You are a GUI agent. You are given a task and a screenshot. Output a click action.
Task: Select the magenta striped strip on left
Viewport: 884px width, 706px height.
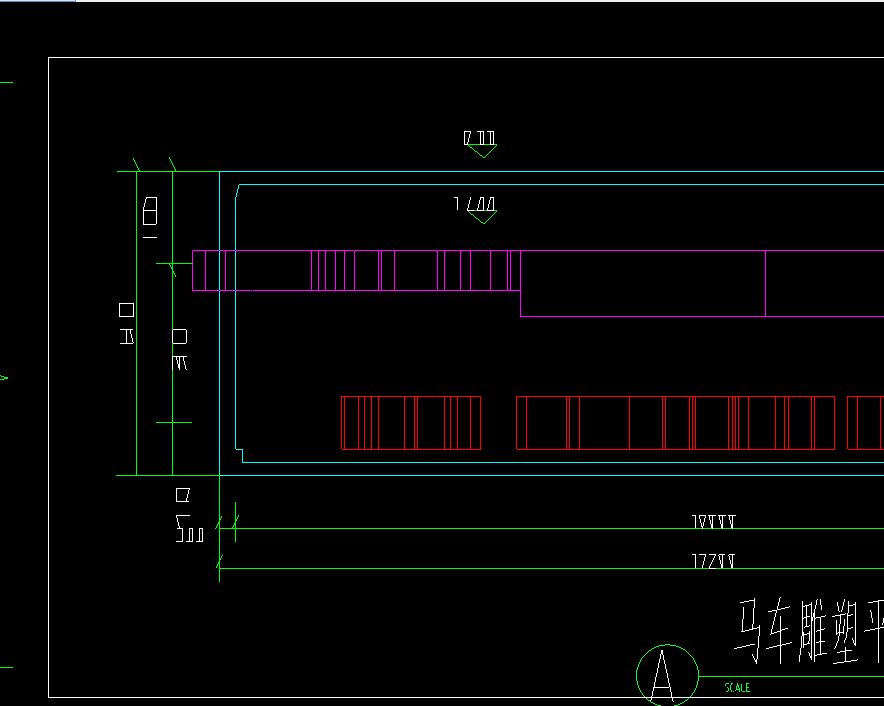click(x=356, y=271)
